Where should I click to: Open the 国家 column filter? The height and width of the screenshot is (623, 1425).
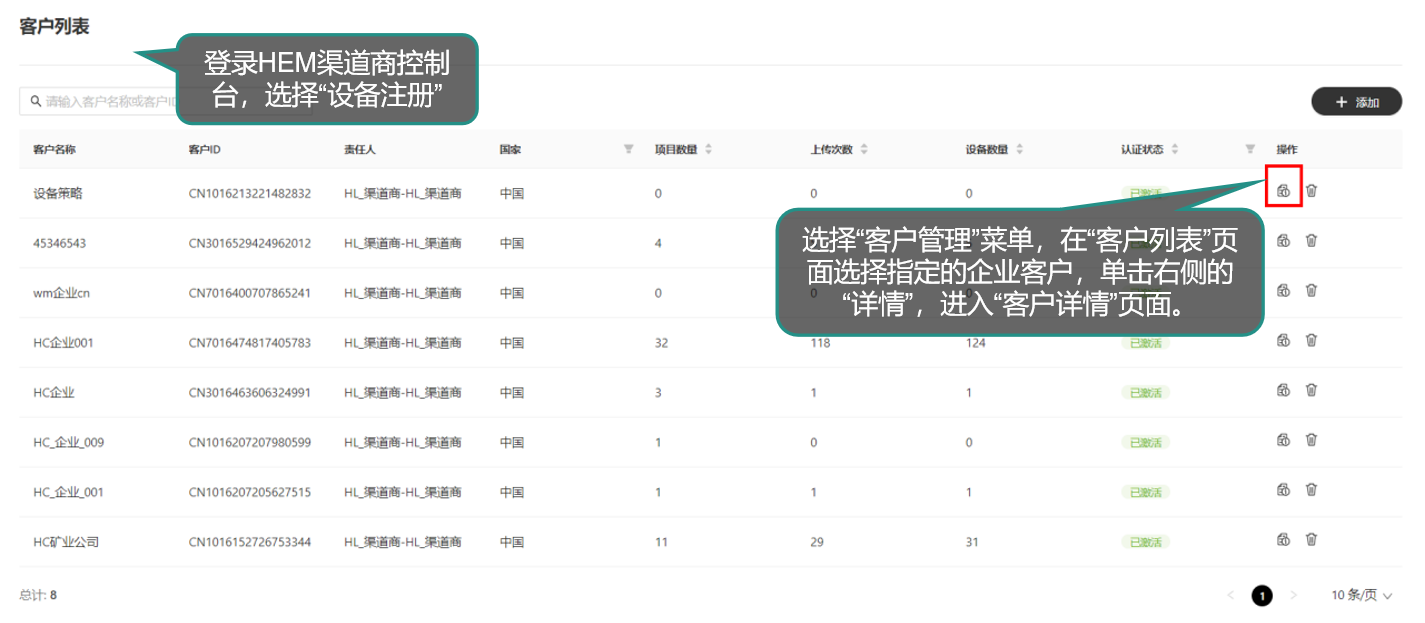[x=628, y=149]
